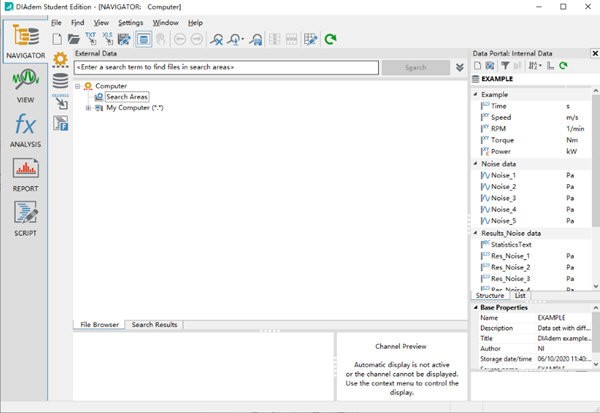
Task: Switch to the List tab in Data Portal
Action: [x=520, y=296]
